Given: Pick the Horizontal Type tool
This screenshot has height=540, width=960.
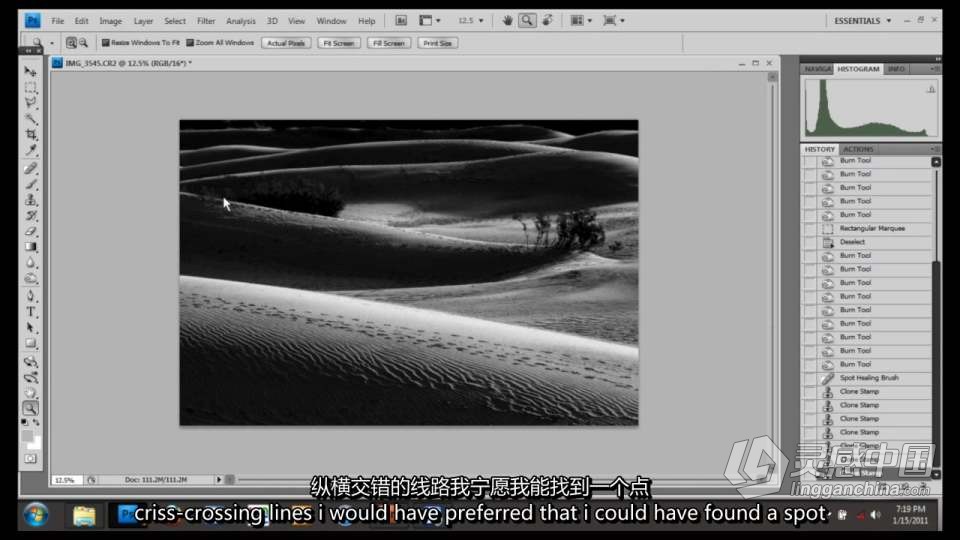Looking at the screenshot, I should 31,311.
